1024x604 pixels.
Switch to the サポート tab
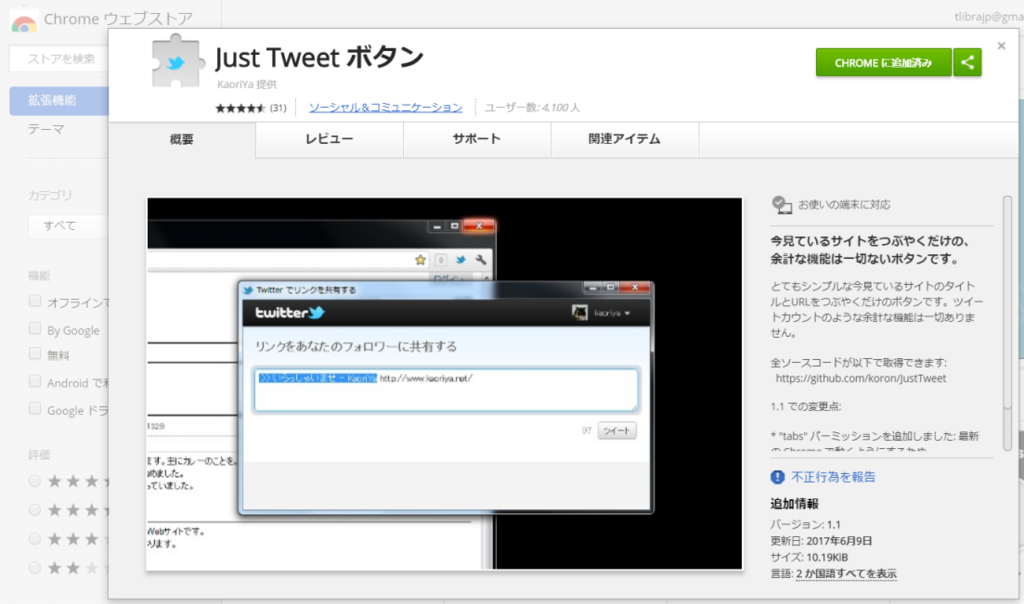coord(477,139)
